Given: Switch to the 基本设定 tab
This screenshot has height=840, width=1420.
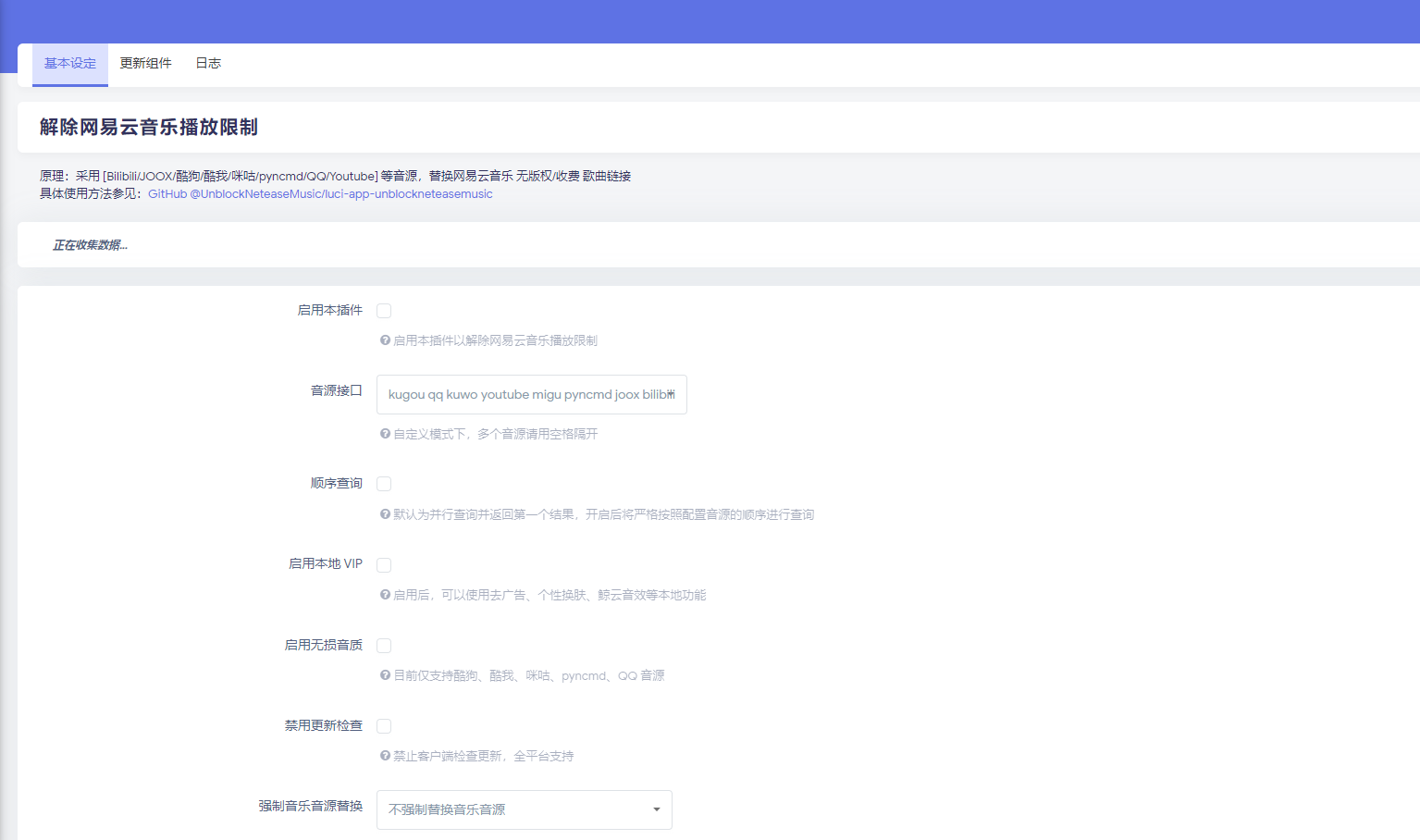Looking at the screenshot, I should (70, 64).
